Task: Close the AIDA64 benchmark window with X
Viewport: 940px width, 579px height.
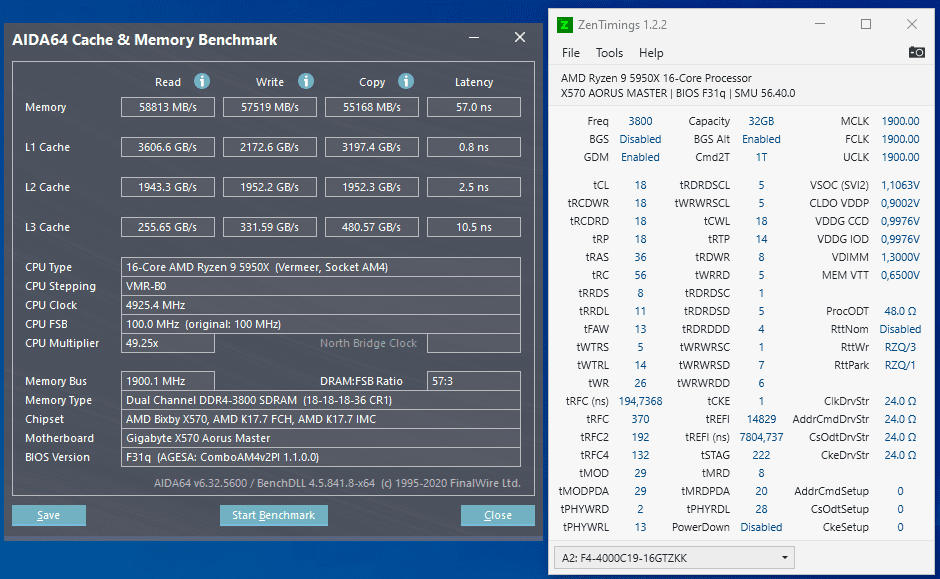Action: [520, 38]
